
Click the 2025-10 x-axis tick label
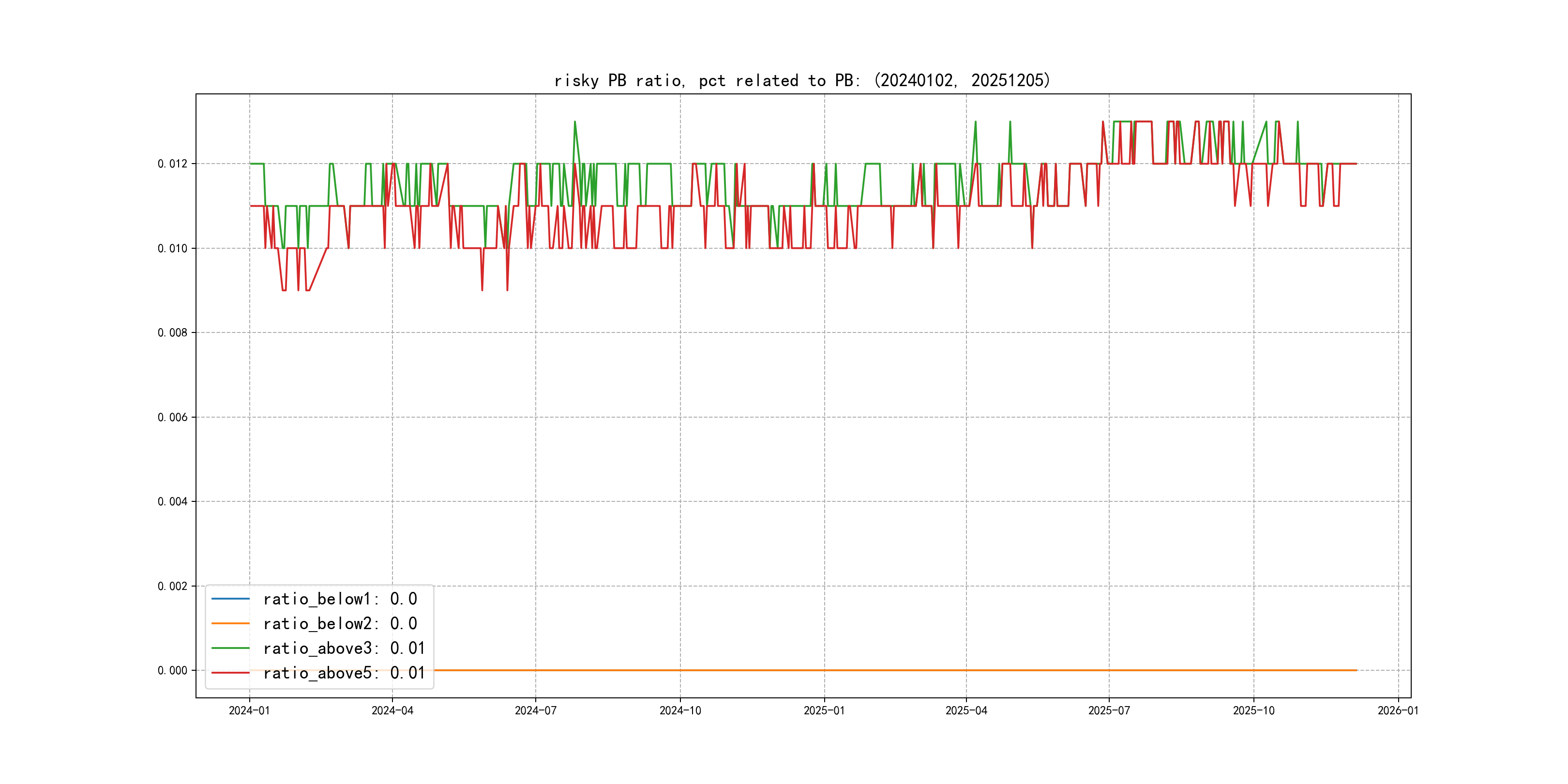[x=1253, y=711]
